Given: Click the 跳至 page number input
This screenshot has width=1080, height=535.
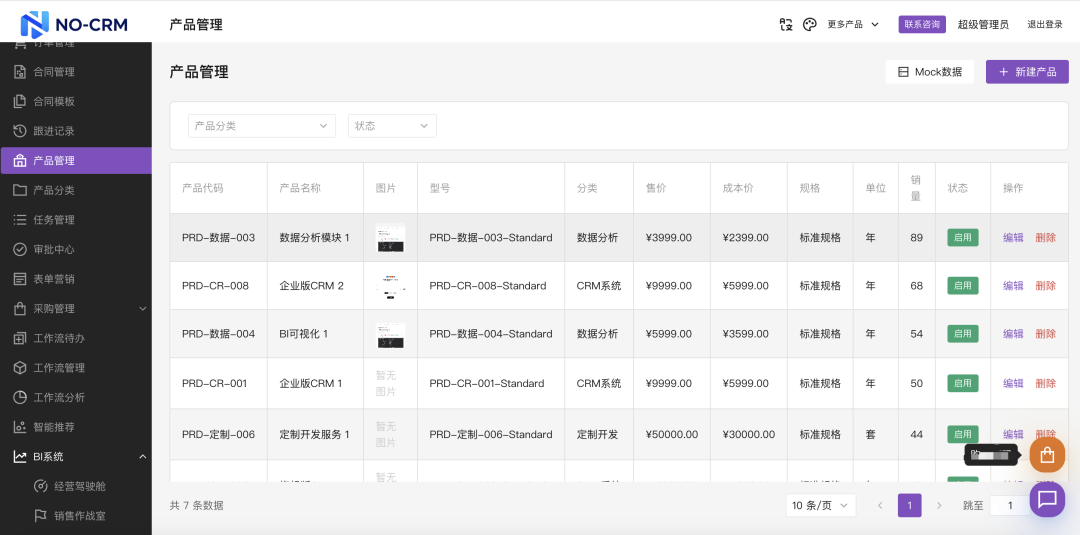Looking at the screenshot, I should (x=1010, y=505).
